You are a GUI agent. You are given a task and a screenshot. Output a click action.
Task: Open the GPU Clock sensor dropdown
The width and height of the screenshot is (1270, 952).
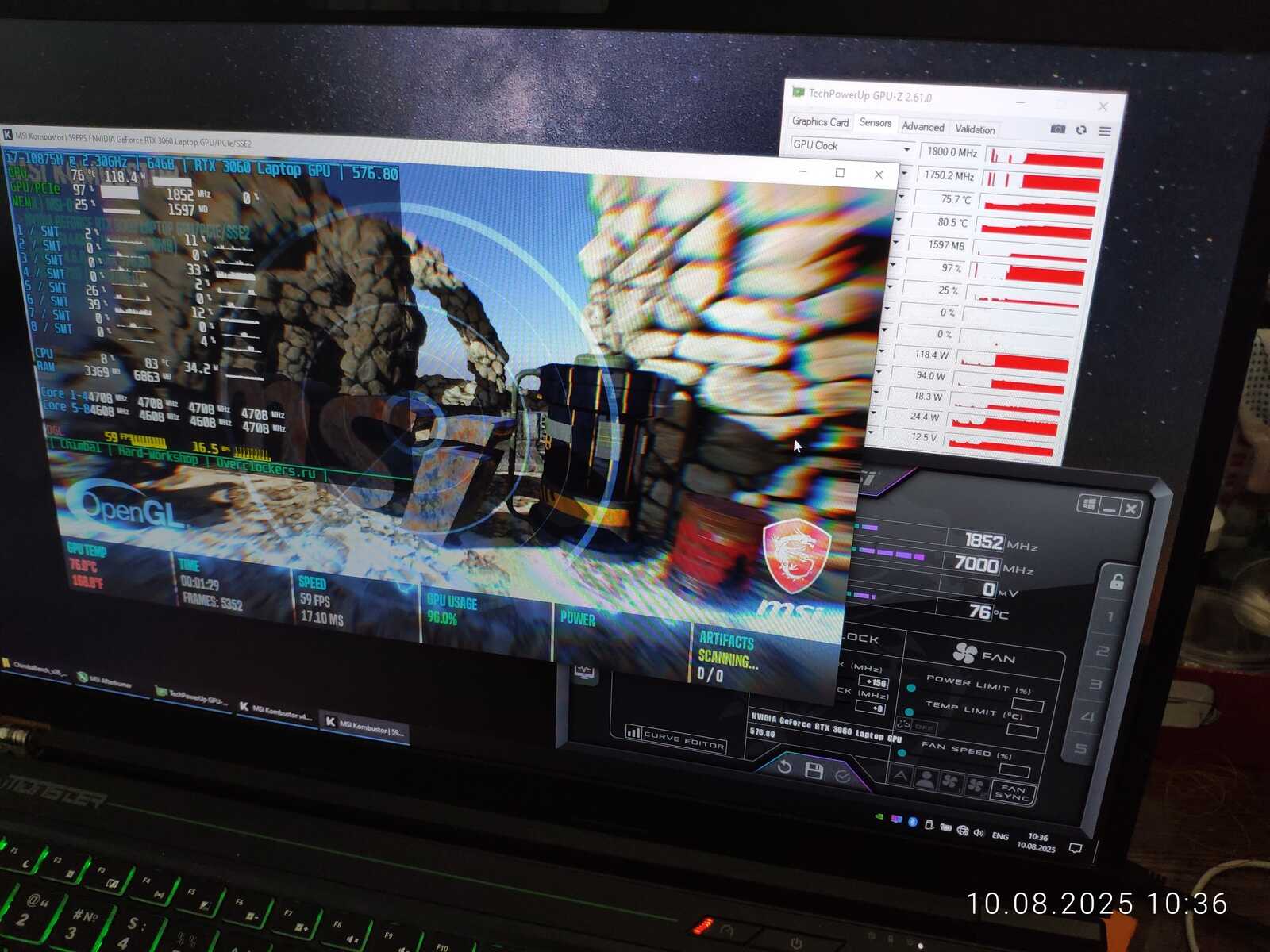click(906, 150)
